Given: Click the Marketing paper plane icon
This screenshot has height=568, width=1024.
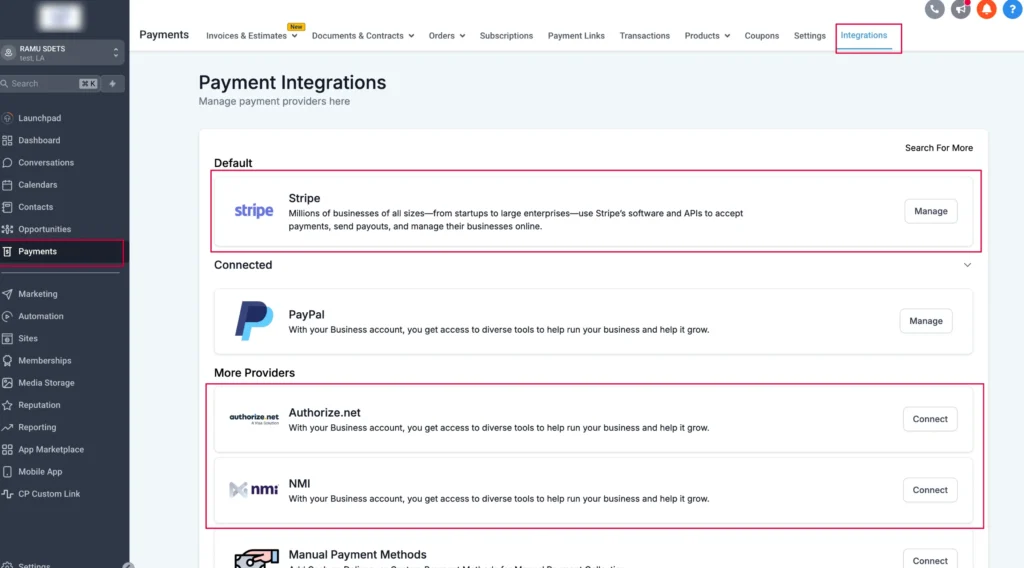Looking at the screenshot, I should point(7,294).
